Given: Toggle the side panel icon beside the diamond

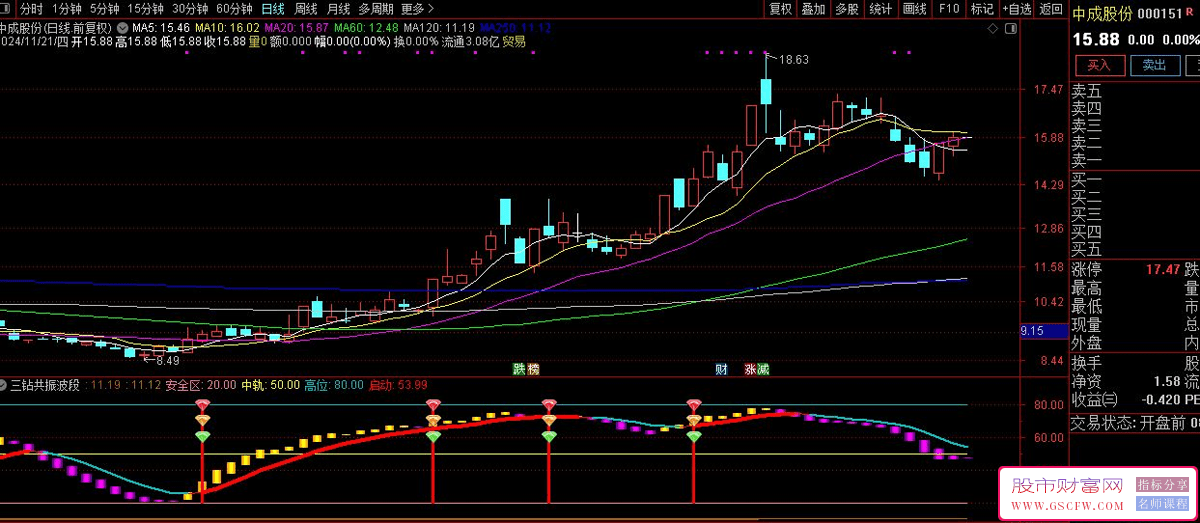Looking at the screenshot, I should coord(1010,30).
